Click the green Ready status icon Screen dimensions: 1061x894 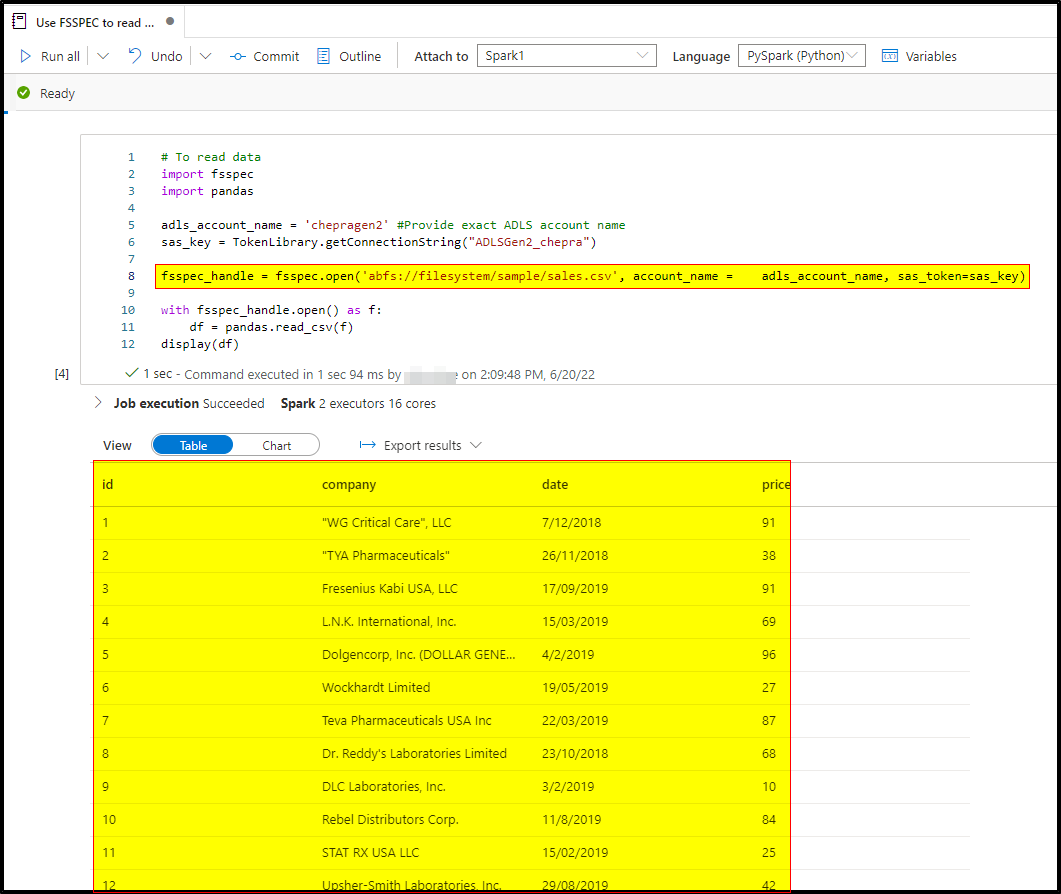pos(24,93)
